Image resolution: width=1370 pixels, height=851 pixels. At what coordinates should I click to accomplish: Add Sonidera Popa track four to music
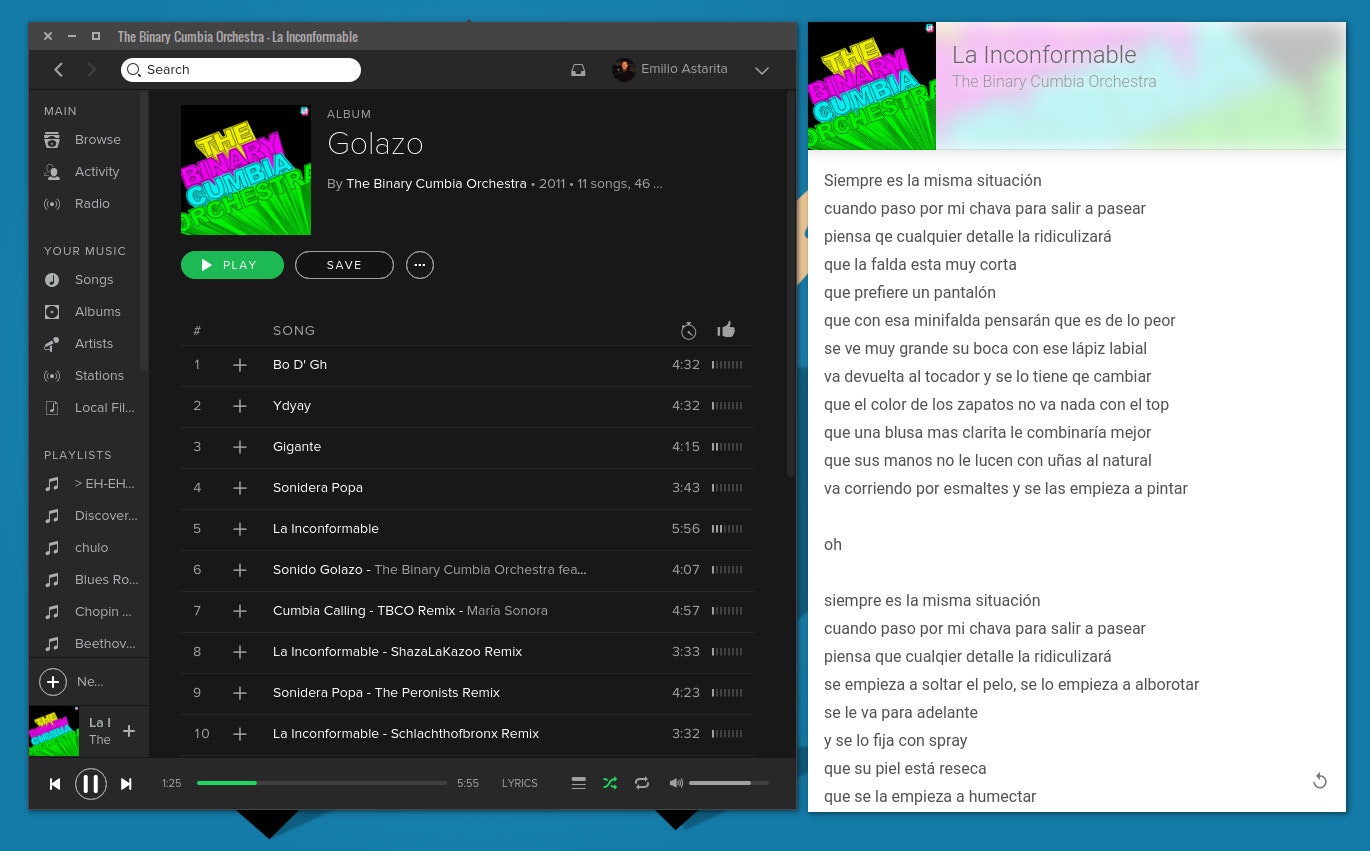pyautogui.click(x=240, y=488)
